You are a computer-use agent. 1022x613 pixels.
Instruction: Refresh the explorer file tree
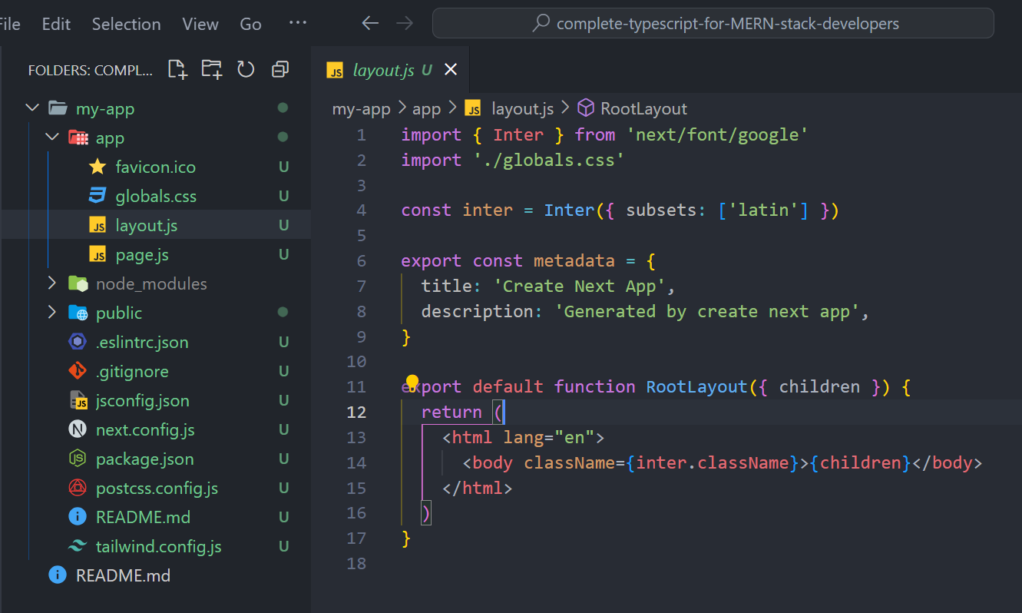(245, 69)
